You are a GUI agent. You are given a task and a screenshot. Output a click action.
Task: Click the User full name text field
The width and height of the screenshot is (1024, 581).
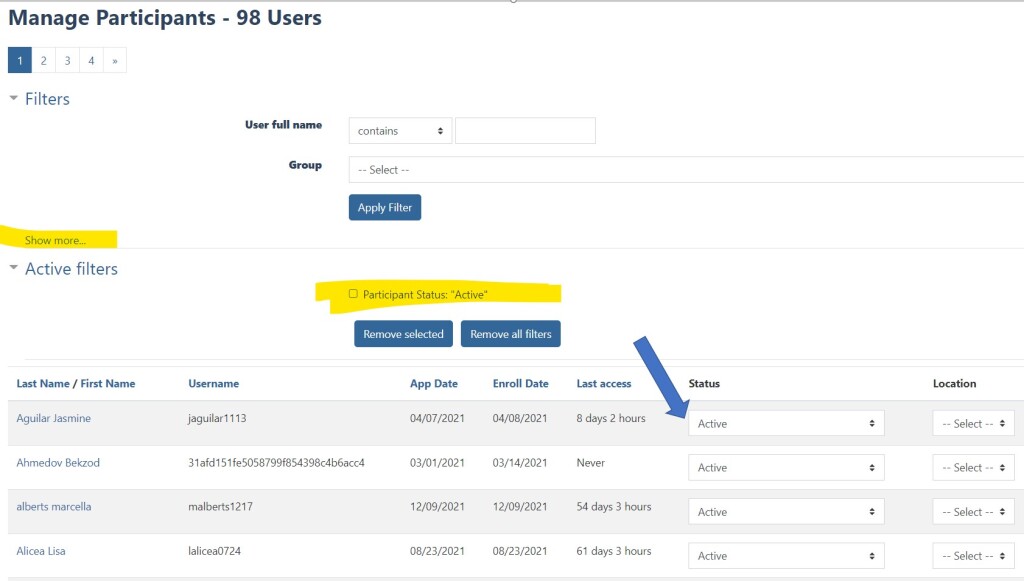click(525, 131)
